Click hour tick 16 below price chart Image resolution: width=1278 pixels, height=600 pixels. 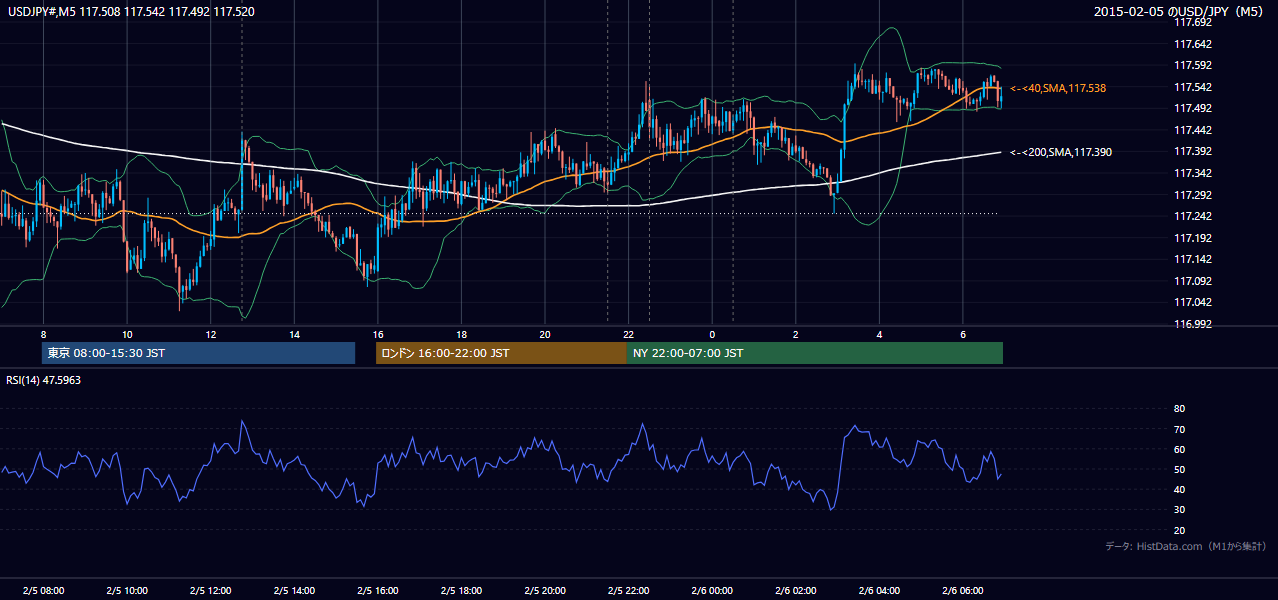[377, 334]
